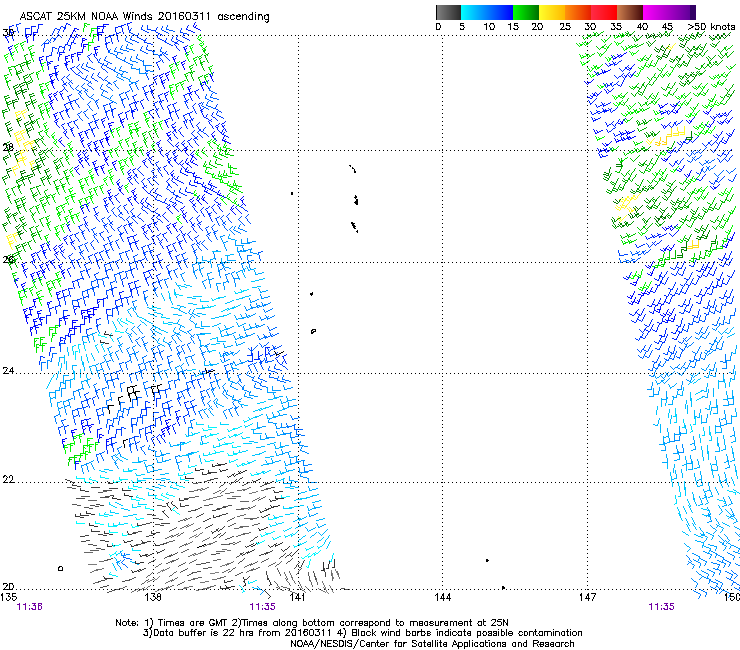This screenshot has height=650, width=740.
Task: Click the magenta-purple 40-50 knots color segment
Action: click(669, 12)
